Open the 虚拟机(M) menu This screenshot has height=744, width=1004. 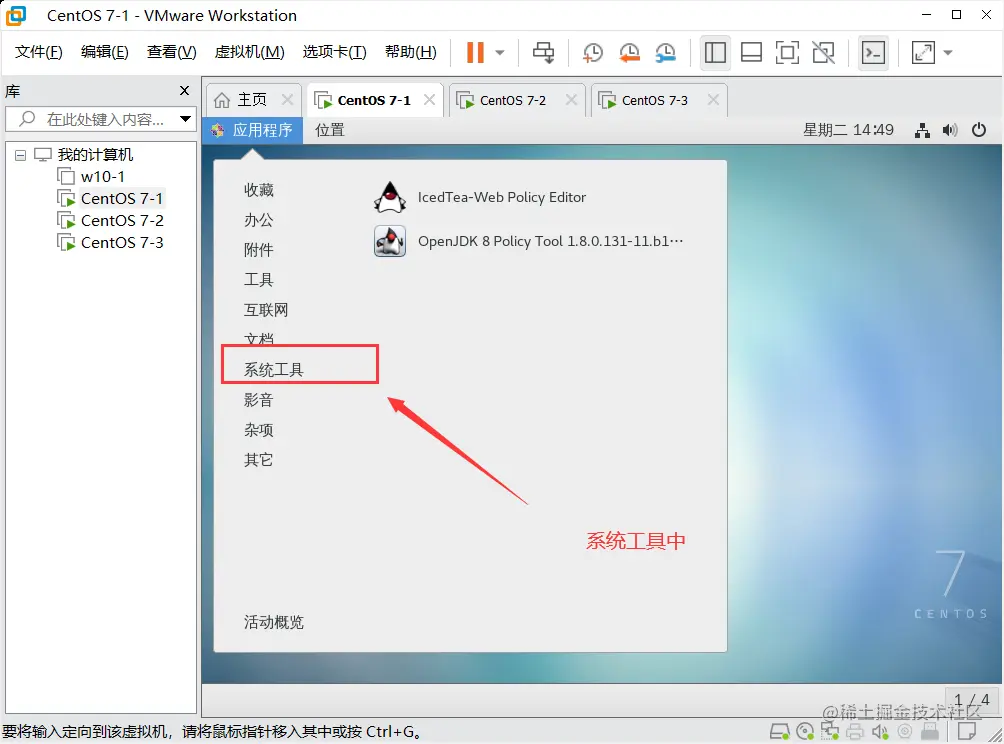[249, 52]
